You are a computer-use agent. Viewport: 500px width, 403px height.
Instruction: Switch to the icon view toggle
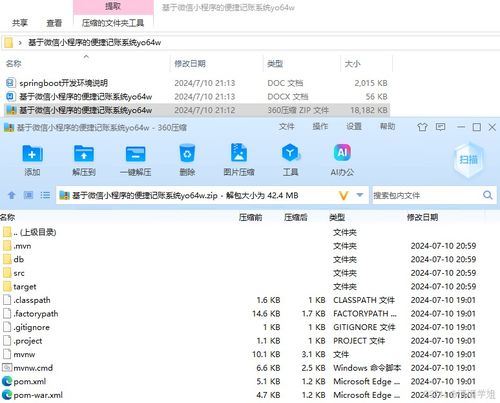click(28, 195)
